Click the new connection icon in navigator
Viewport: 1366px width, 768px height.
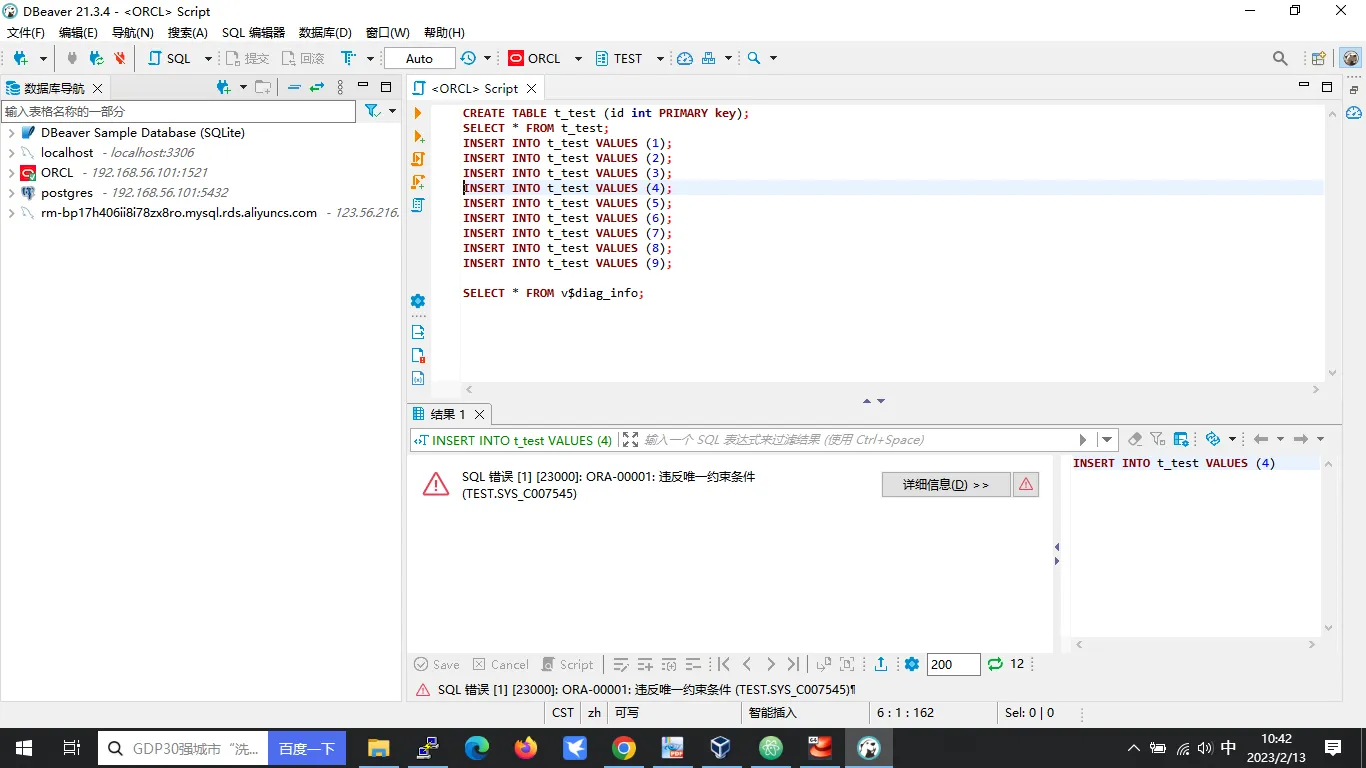(224, 88)
